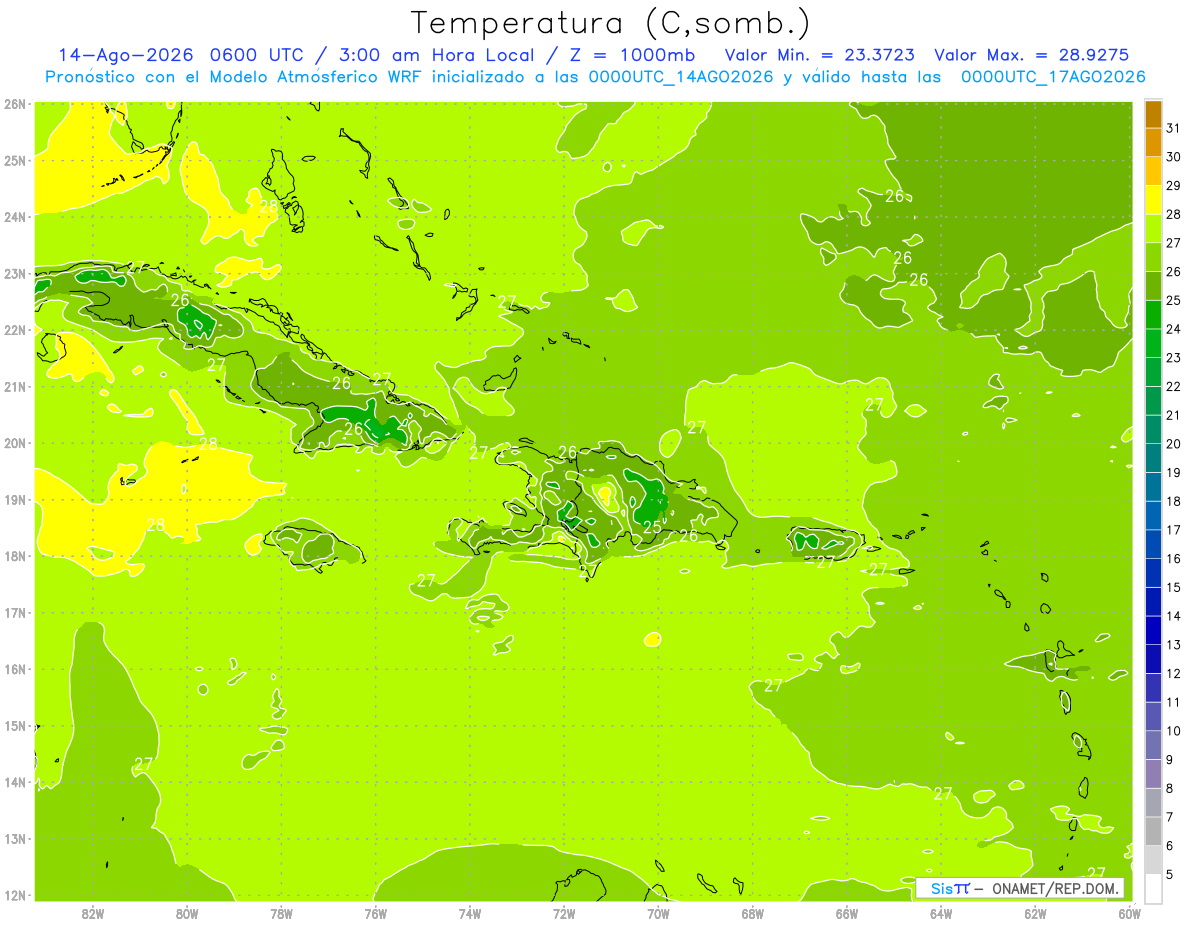Click the colorbar label '31'

point(1174,128)
